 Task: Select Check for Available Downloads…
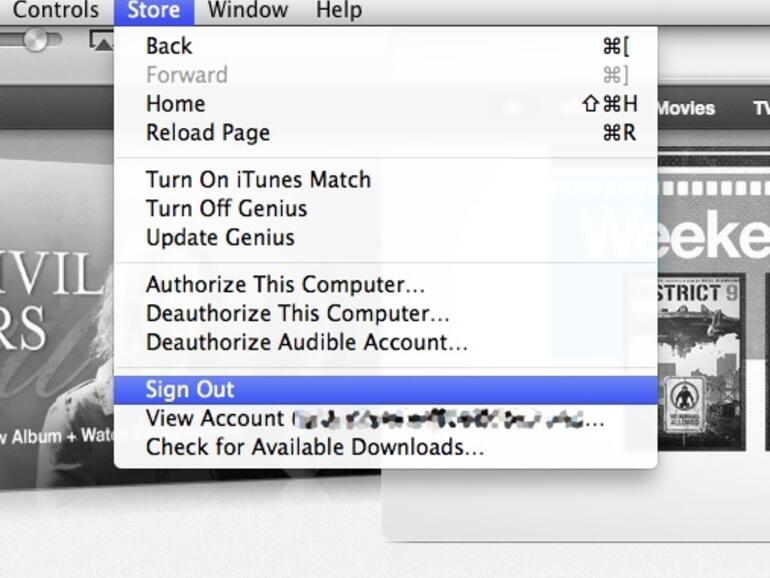[385, 448]
